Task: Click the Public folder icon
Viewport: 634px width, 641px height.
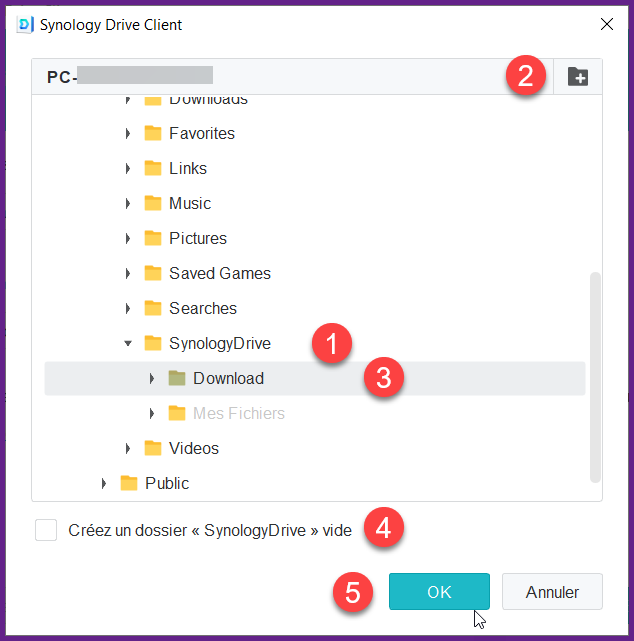Action: pos(129,483)
